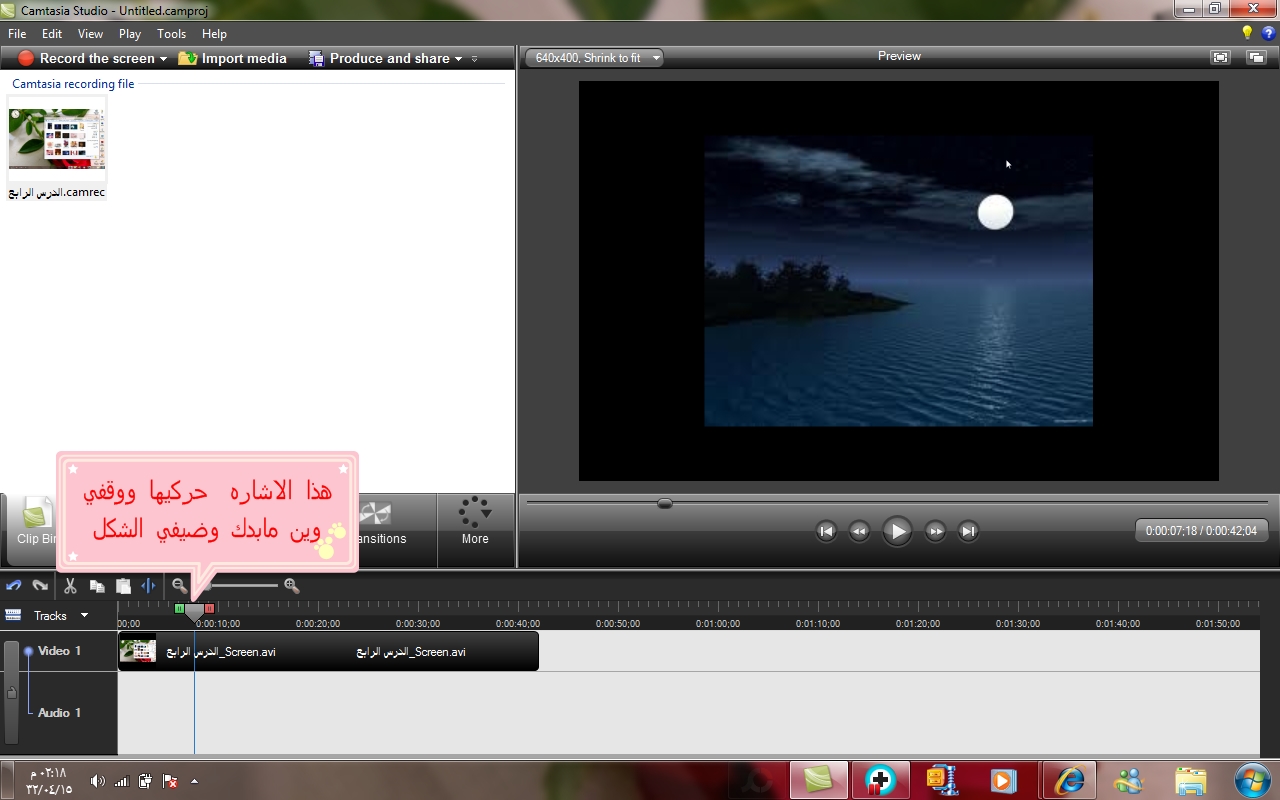This screenshot has height=800, width=1280.
Task: Open Windows Live Messenger in taskbar
Action: (1128, 780)
